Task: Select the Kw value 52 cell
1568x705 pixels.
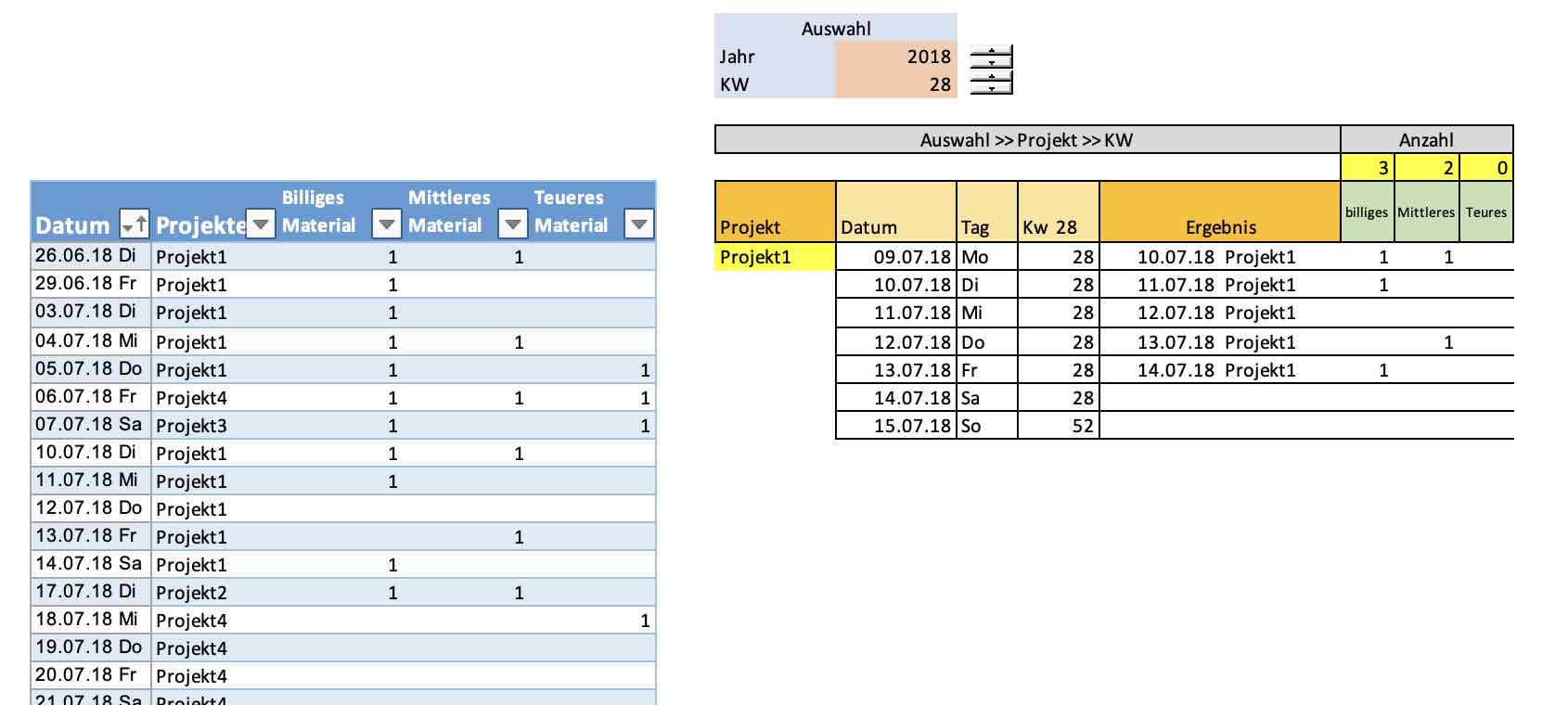Action: click(x=1059, y=426)
